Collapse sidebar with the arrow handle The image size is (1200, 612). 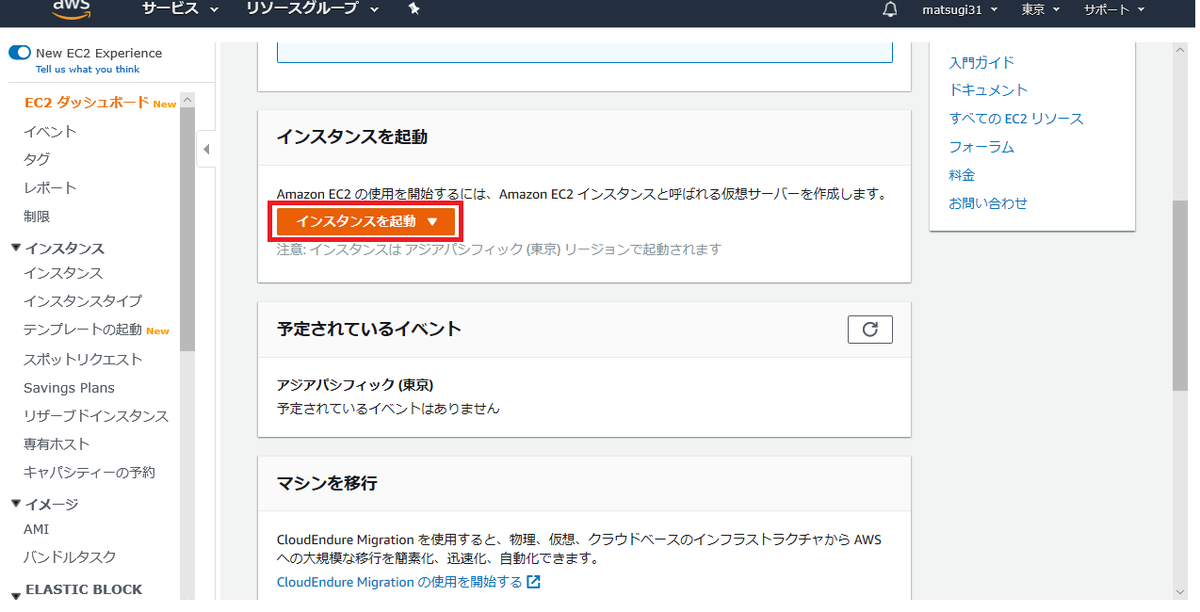point(206,150)
